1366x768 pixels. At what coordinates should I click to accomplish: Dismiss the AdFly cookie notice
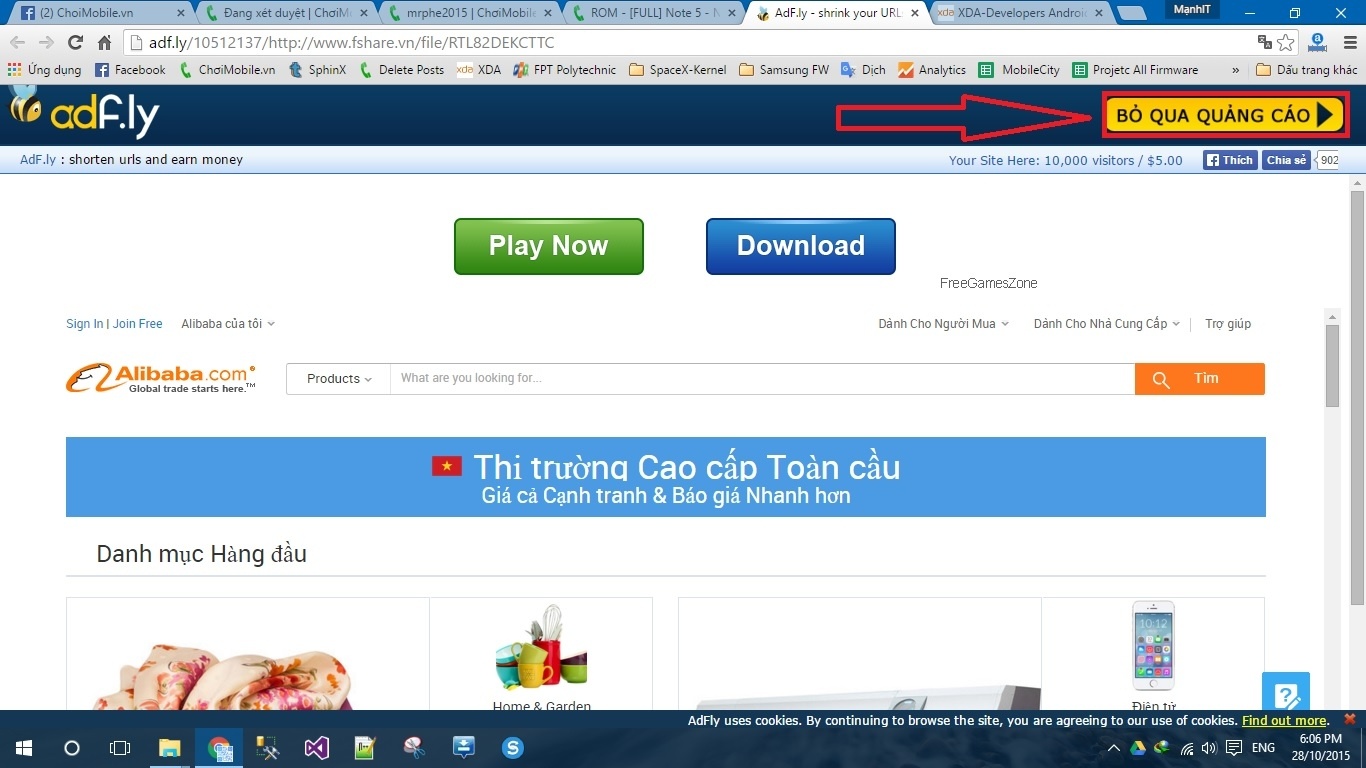[x=1350, y=720]
